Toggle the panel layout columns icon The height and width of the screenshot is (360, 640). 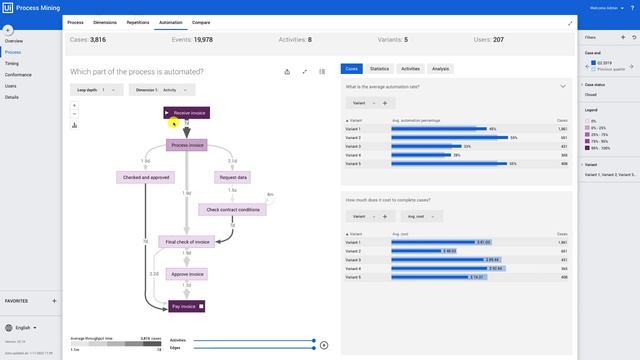point(322,71)
